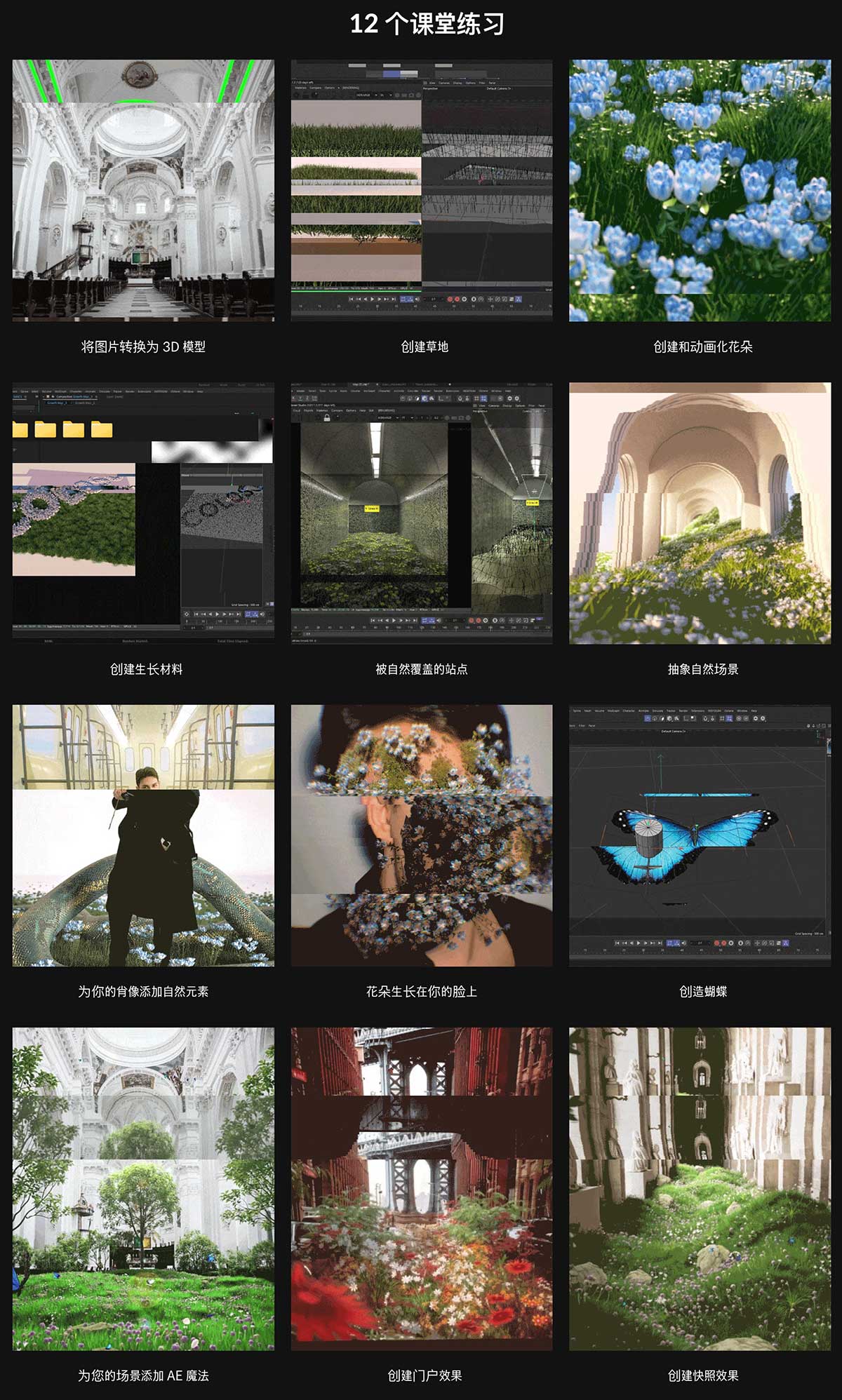Click the rightmost yellow folder icon
The height and width of the screenshot is (1400, 842).
click(x=102, y=429)
